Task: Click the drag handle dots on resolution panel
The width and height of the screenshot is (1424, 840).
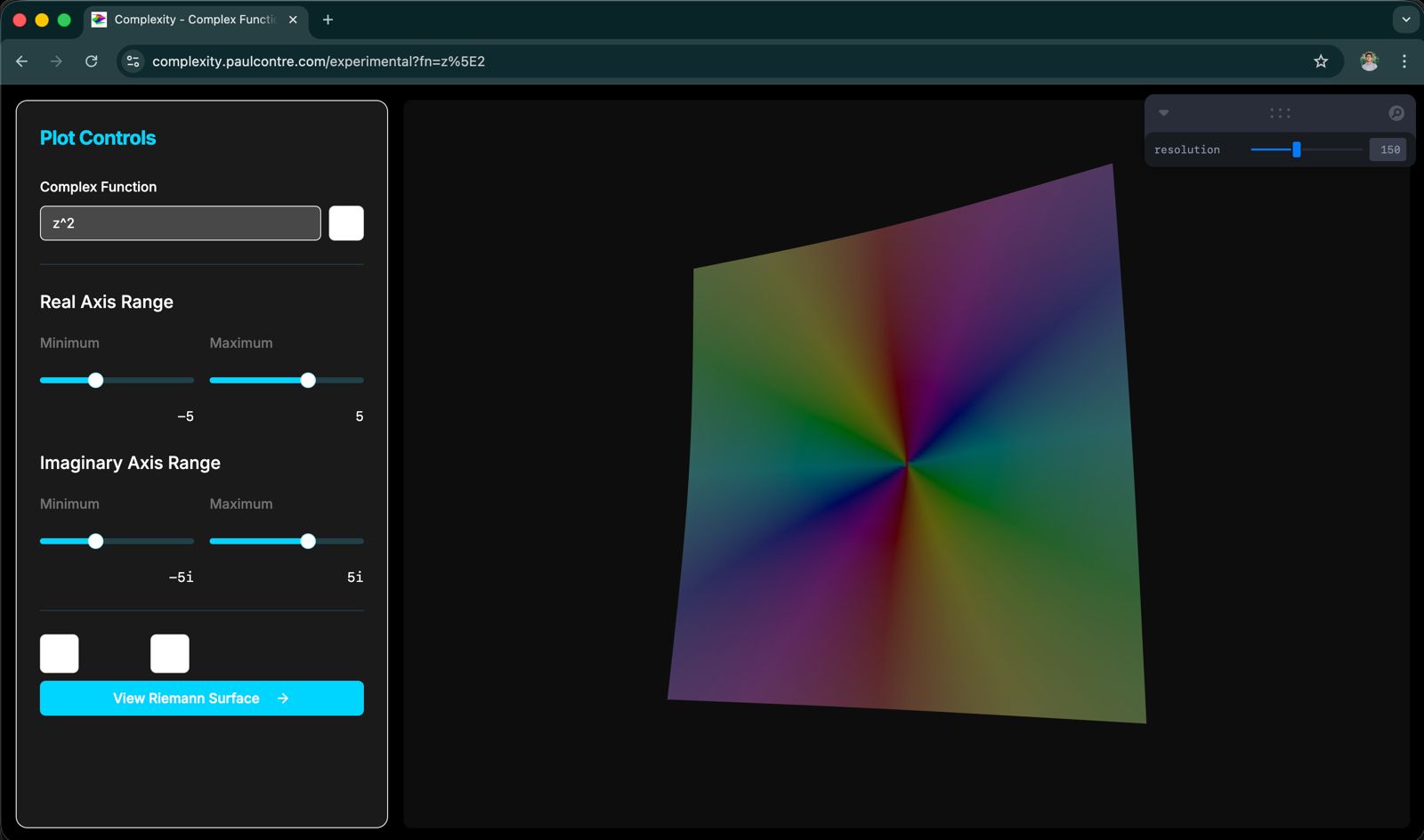Action: pos(1280,113)
